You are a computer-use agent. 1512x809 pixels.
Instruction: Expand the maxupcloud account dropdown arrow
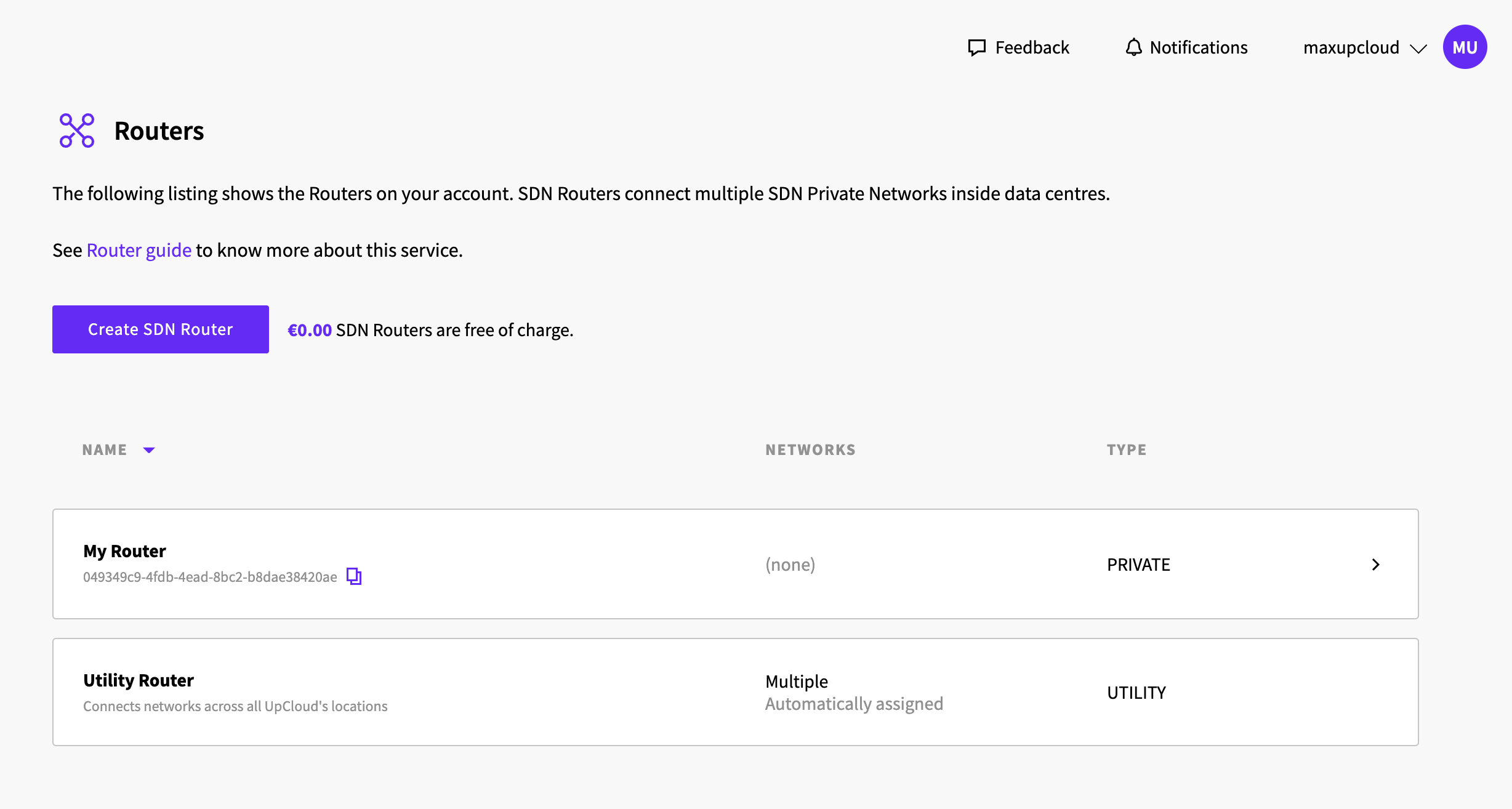tap(1418, 49)
